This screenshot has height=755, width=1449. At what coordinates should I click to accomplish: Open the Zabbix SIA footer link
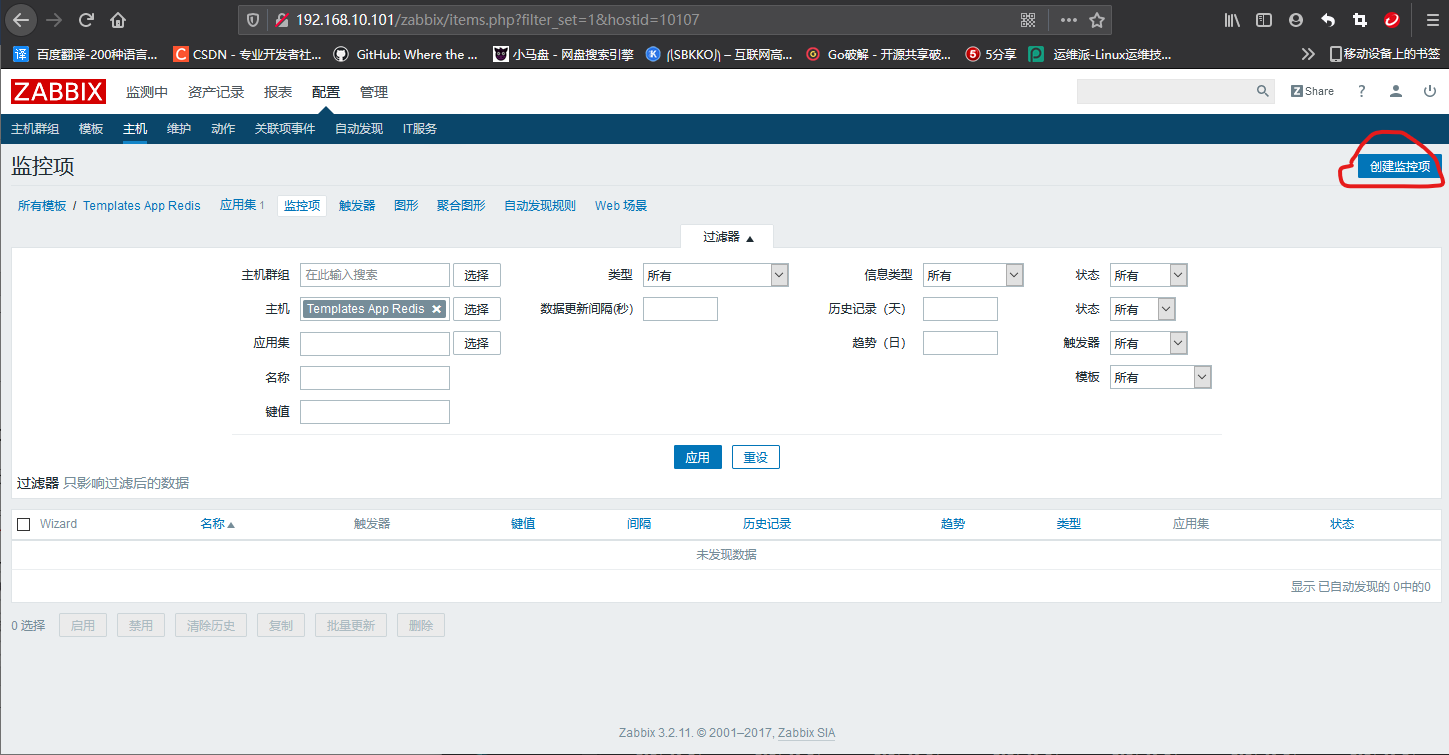806,733
